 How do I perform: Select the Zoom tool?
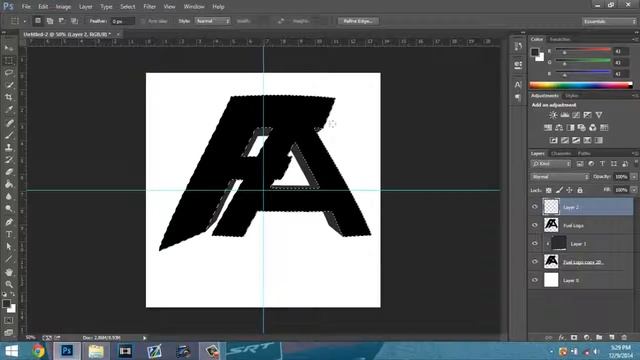coord(9,284)
